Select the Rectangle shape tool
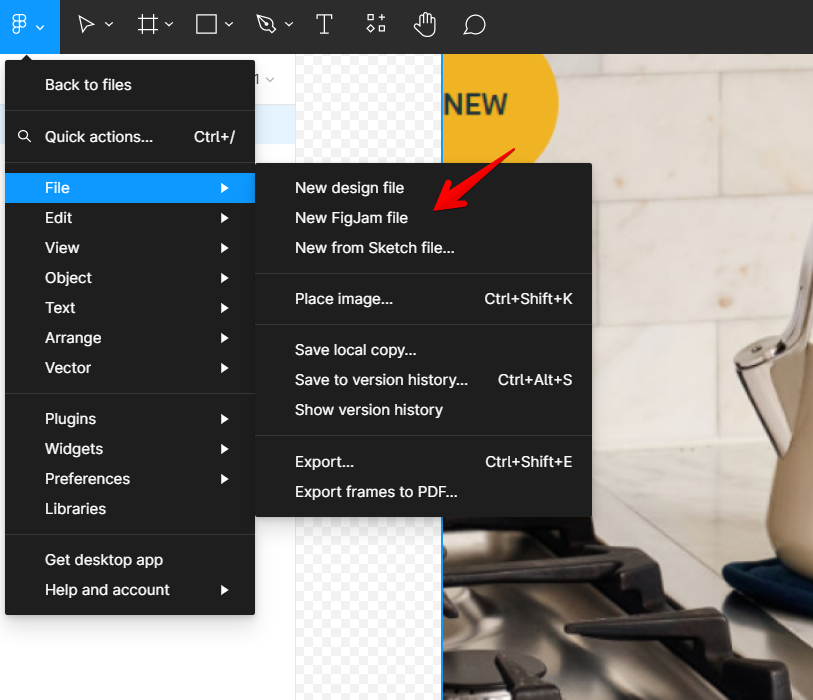The height and width of the screenshot is (700, 813). pyautogui.click(x=206, y=25)
